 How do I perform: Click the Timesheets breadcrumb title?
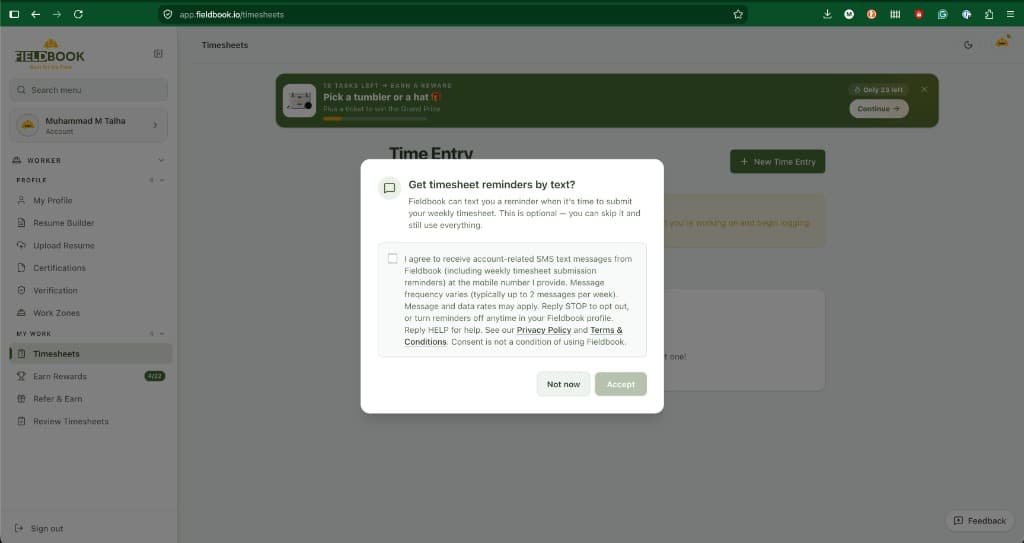pos(225,45)
